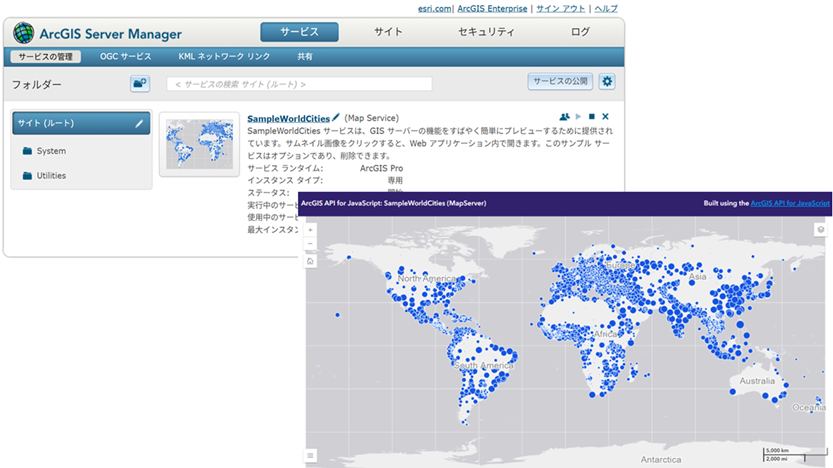Click the map scale bar
This screenshot has width=833, height=468.
[x=795, y=454]
